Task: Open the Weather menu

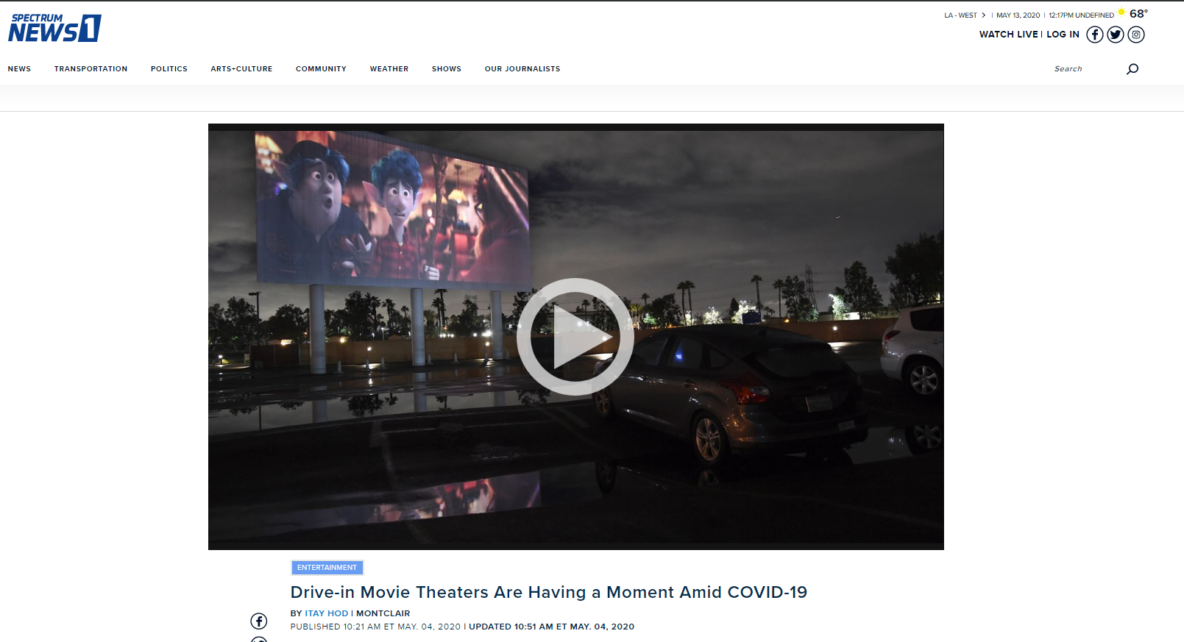Action: coord(389,69)
